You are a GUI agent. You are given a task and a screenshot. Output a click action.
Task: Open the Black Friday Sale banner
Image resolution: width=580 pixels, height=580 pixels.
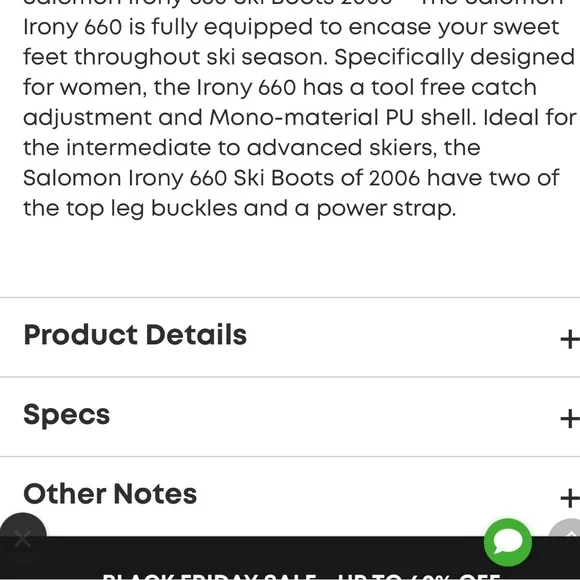click(300, 577)
